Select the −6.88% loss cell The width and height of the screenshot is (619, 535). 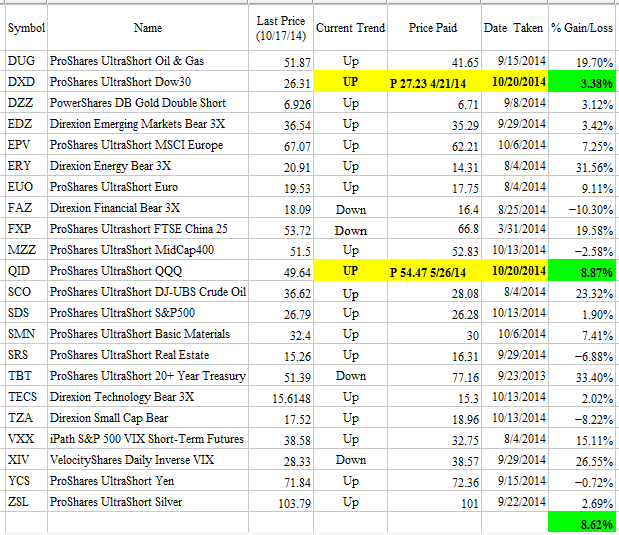582,355
